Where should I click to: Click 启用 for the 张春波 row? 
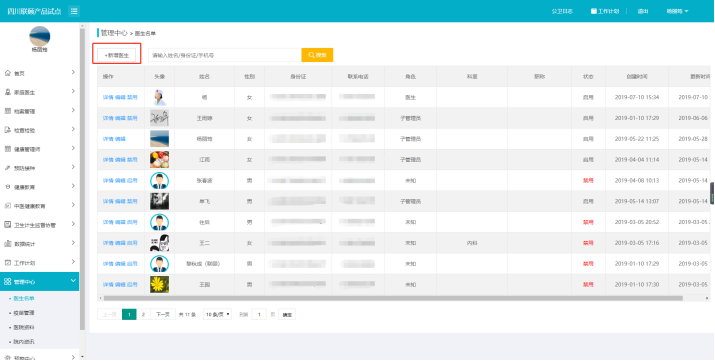[x=132, y=180]
